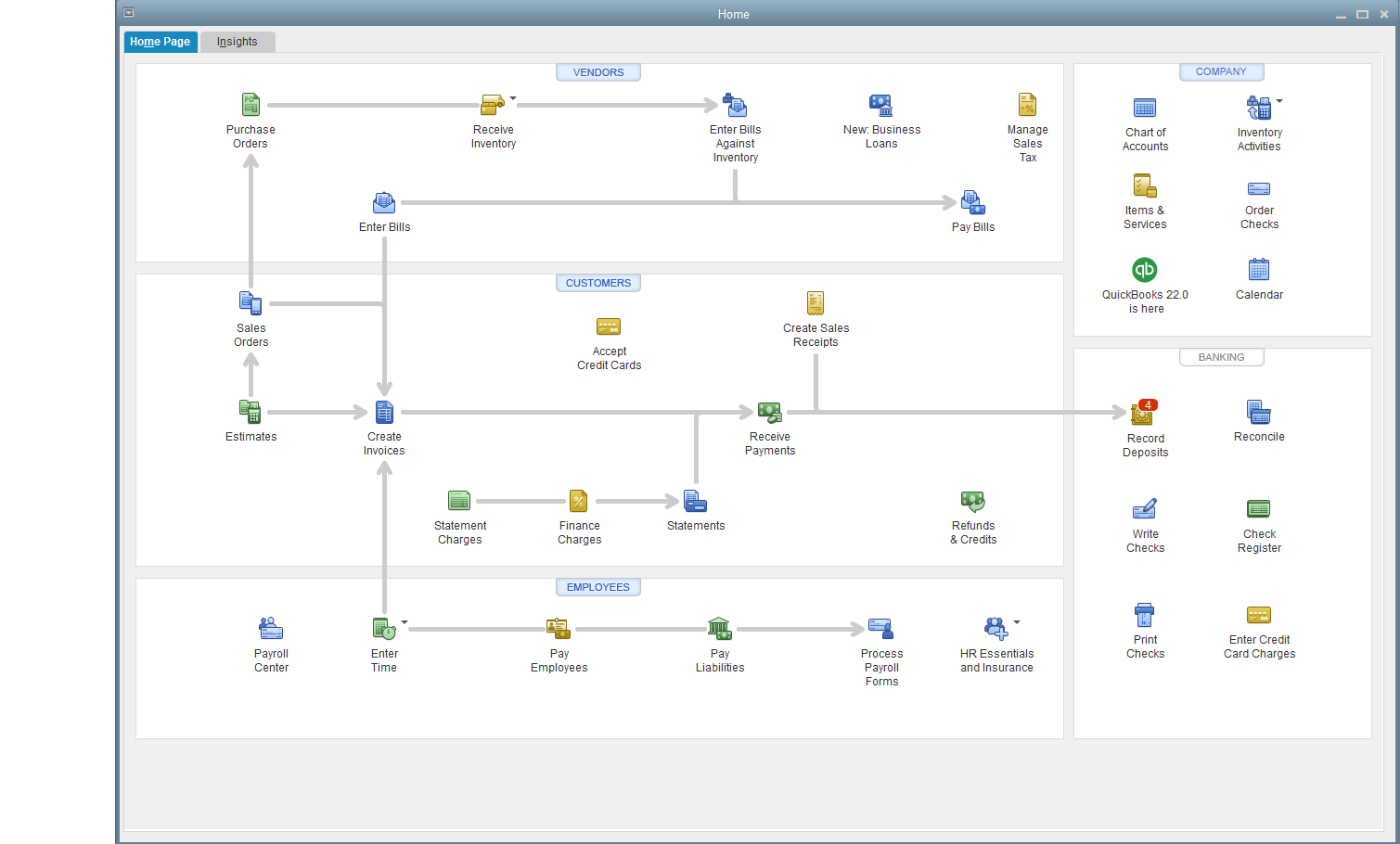The height and width of the screenshot is (844, 1400).
Task: Switch to the Insights tab
Action: [238, 41]
